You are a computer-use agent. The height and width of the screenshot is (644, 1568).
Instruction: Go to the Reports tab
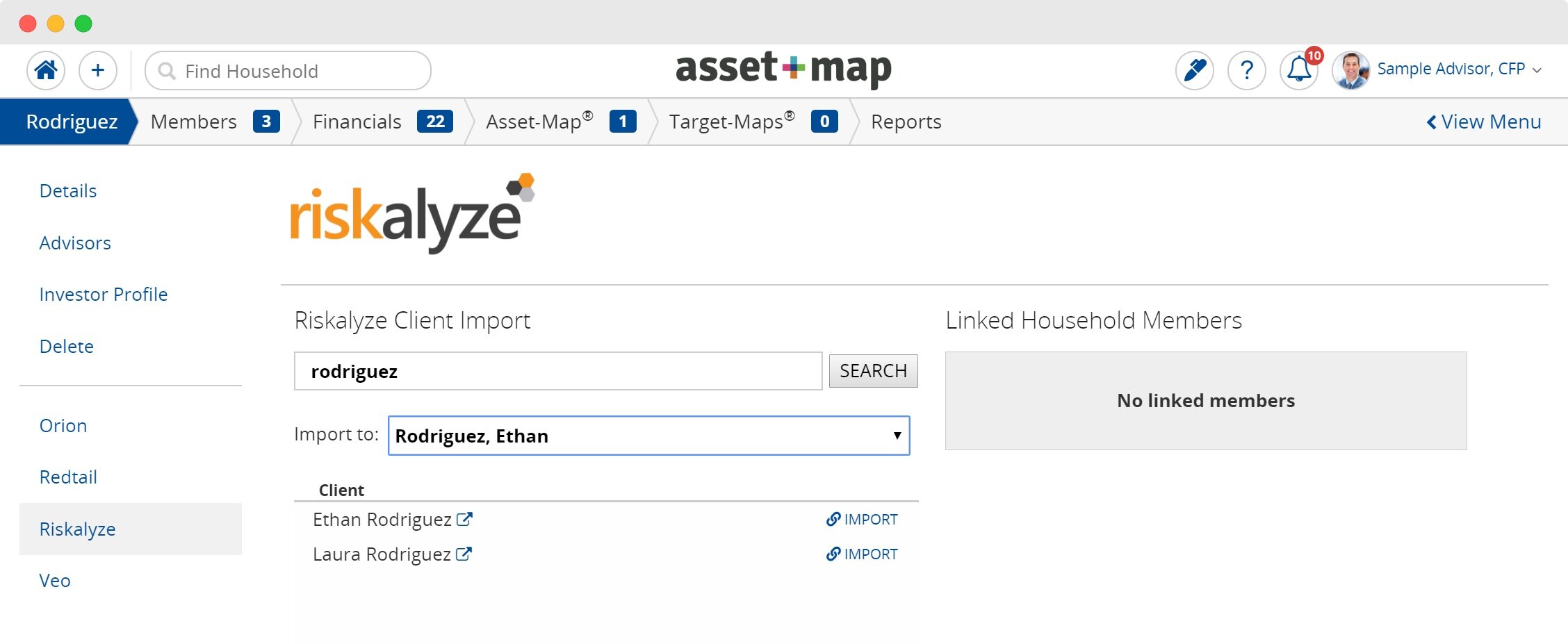(906, 122)
